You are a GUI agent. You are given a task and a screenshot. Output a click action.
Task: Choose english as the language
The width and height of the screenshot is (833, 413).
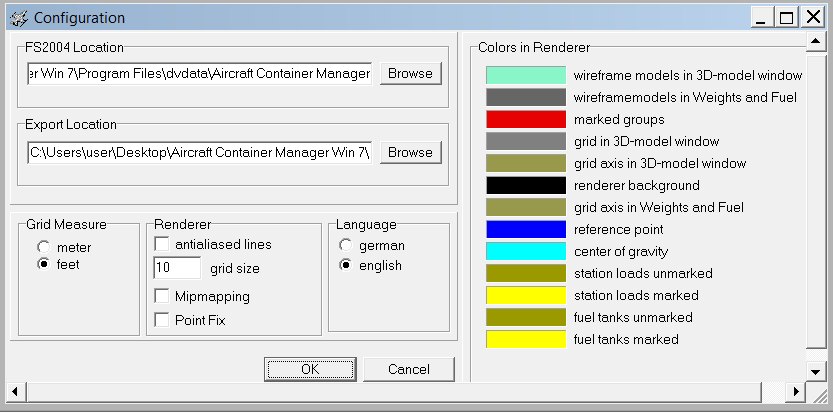(346, 265)
